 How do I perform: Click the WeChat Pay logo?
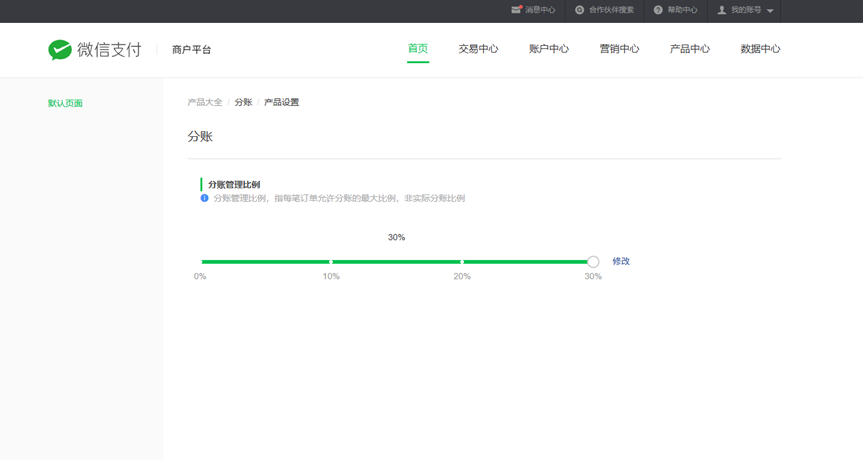tap(95, 50)
